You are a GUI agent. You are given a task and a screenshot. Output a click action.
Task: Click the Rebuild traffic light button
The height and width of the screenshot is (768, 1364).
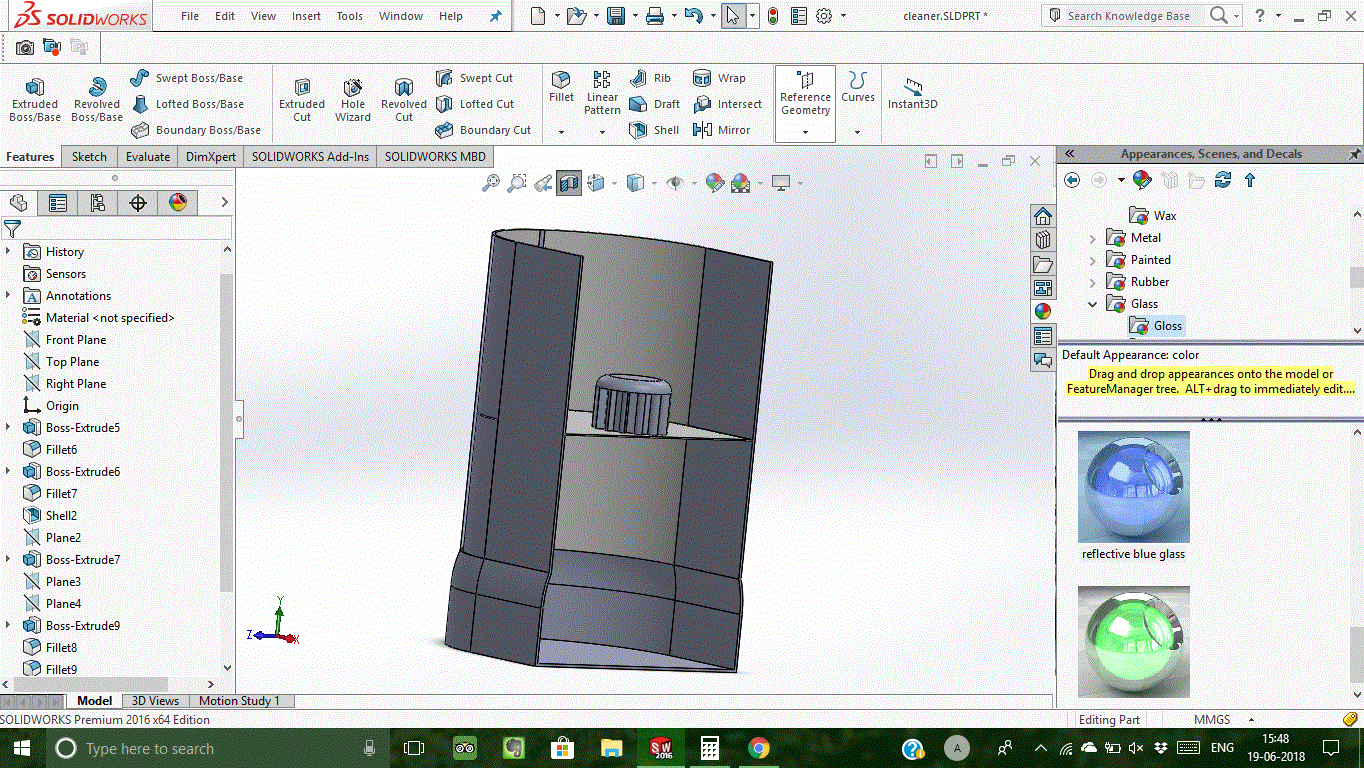(x=774, y=16)
